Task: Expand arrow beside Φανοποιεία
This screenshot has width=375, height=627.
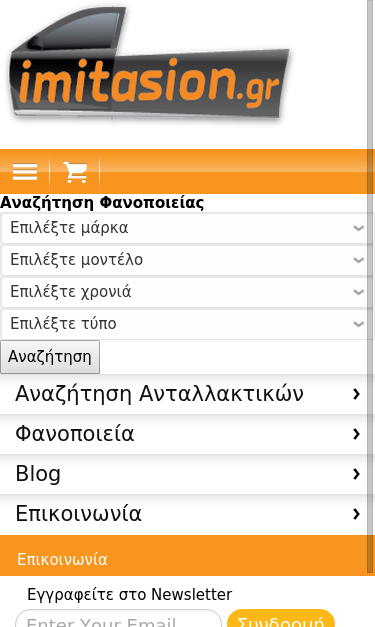Action: pos(356,434)
